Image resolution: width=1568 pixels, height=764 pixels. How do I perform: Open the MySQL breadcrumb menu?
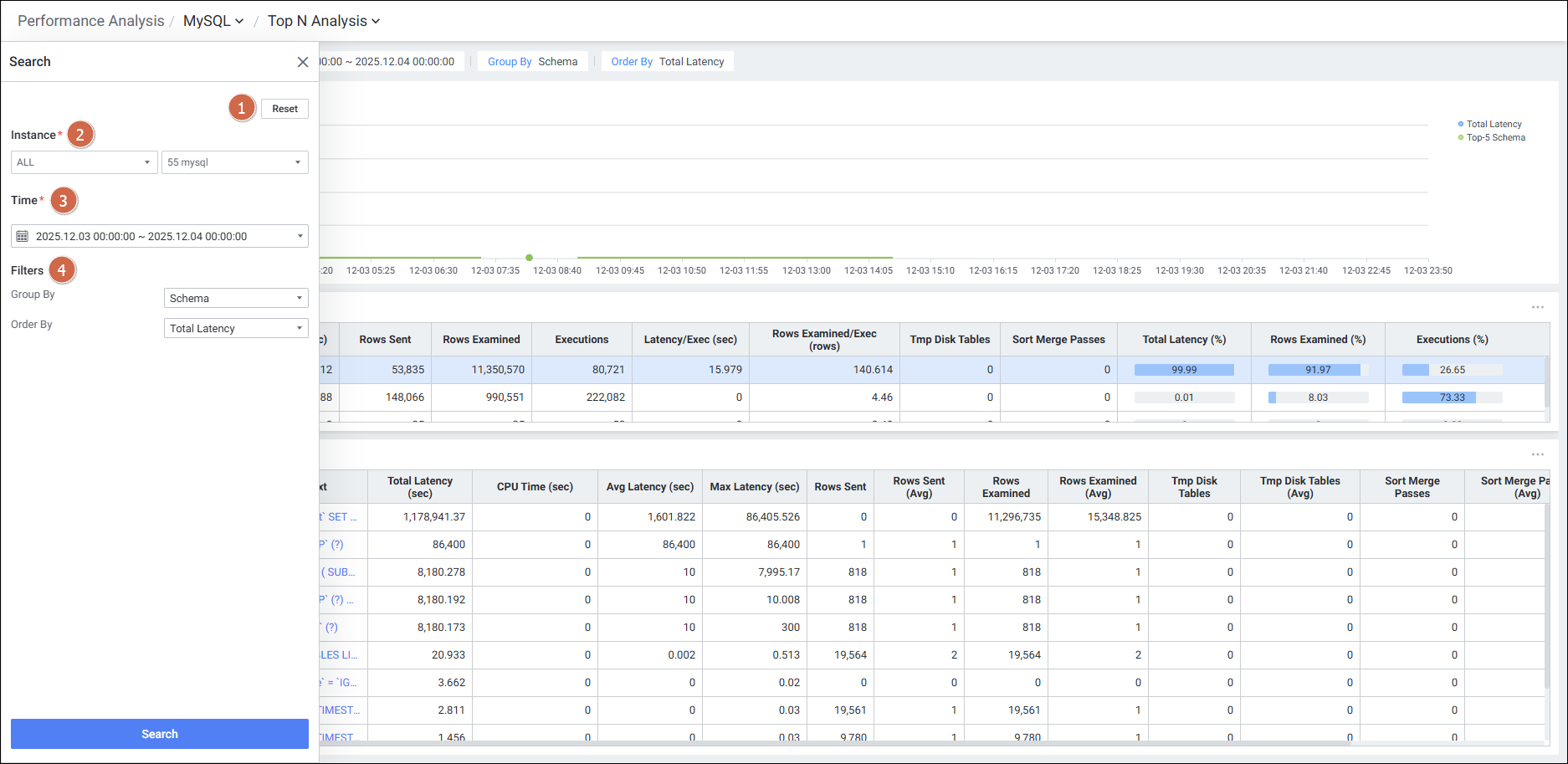pyautogui.click(x=213, y=21)
